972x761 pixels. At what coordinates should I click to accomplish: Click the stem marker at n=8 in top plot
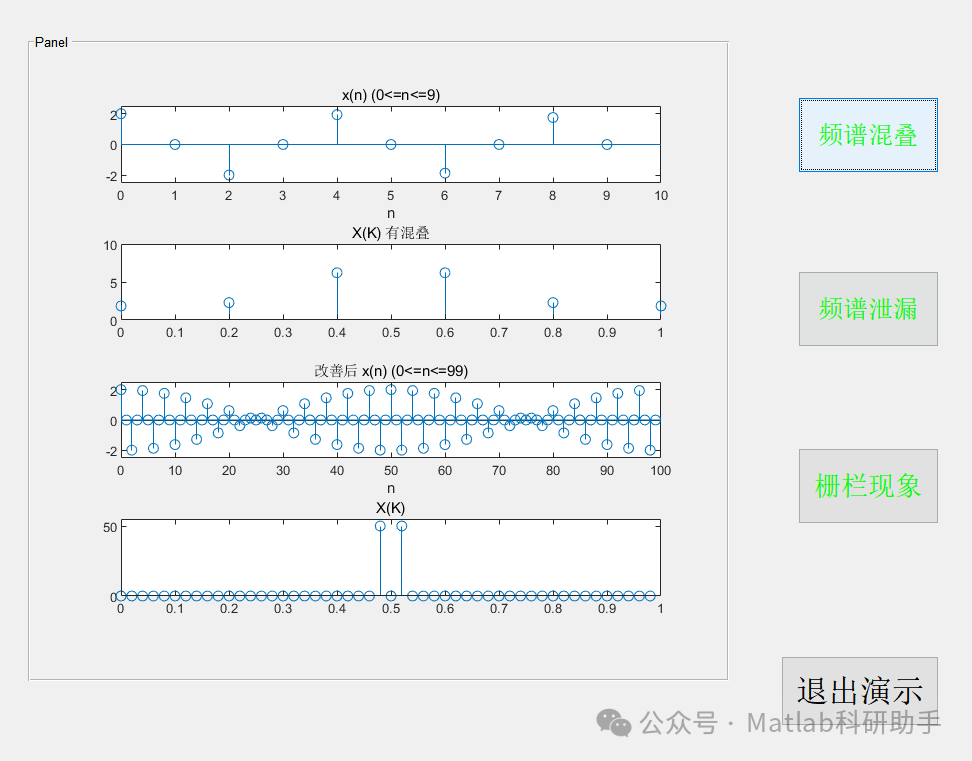(553, 118)
